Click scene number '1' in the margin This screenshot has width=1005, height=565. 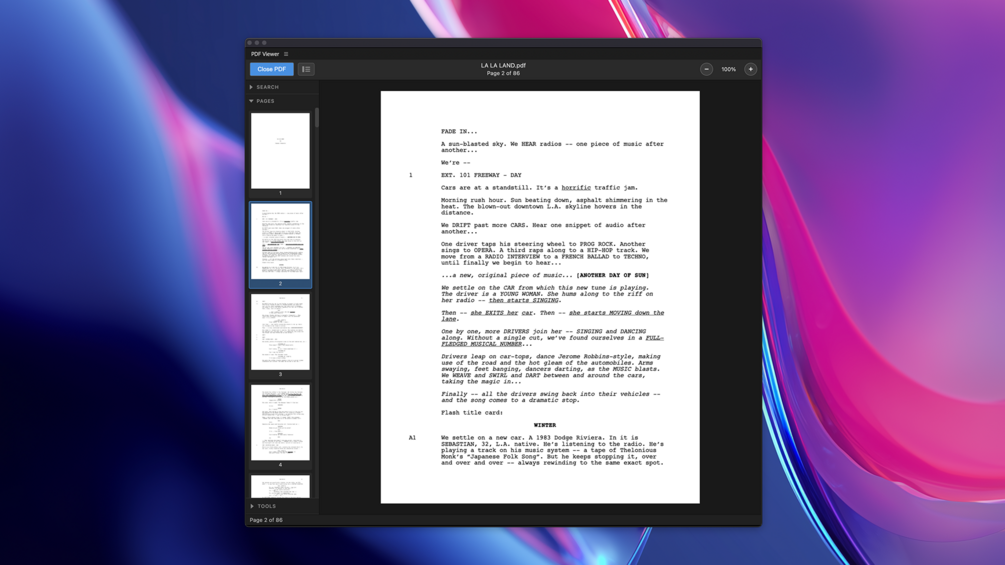(x=411, y=175)
